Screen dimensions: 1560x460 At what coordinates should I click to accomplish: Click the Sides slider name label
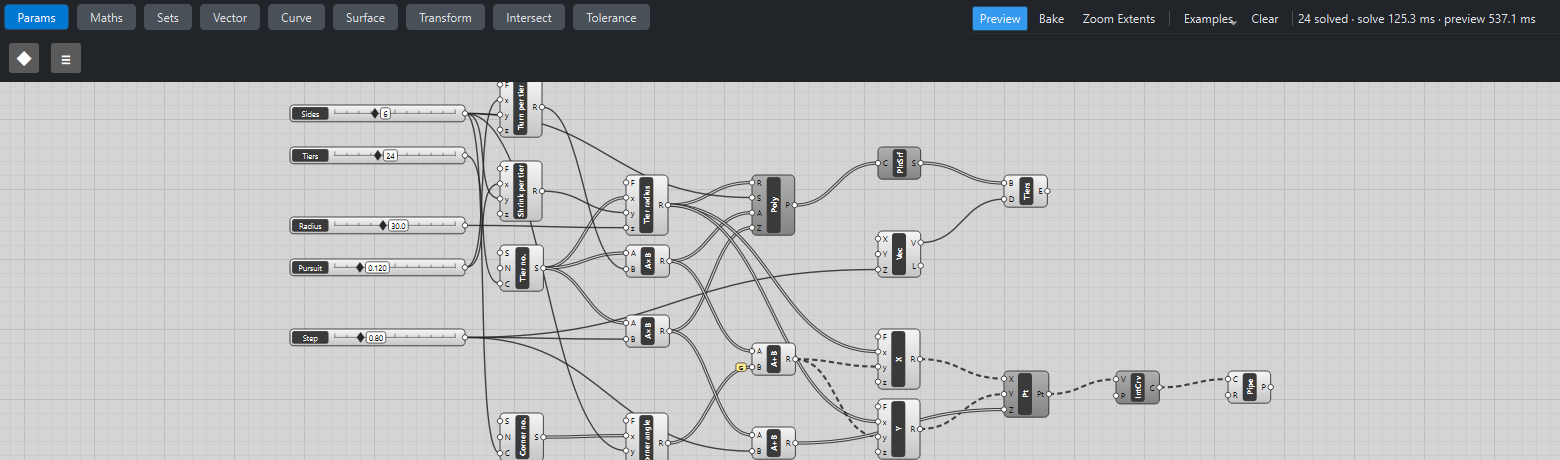tap(311, 114)
